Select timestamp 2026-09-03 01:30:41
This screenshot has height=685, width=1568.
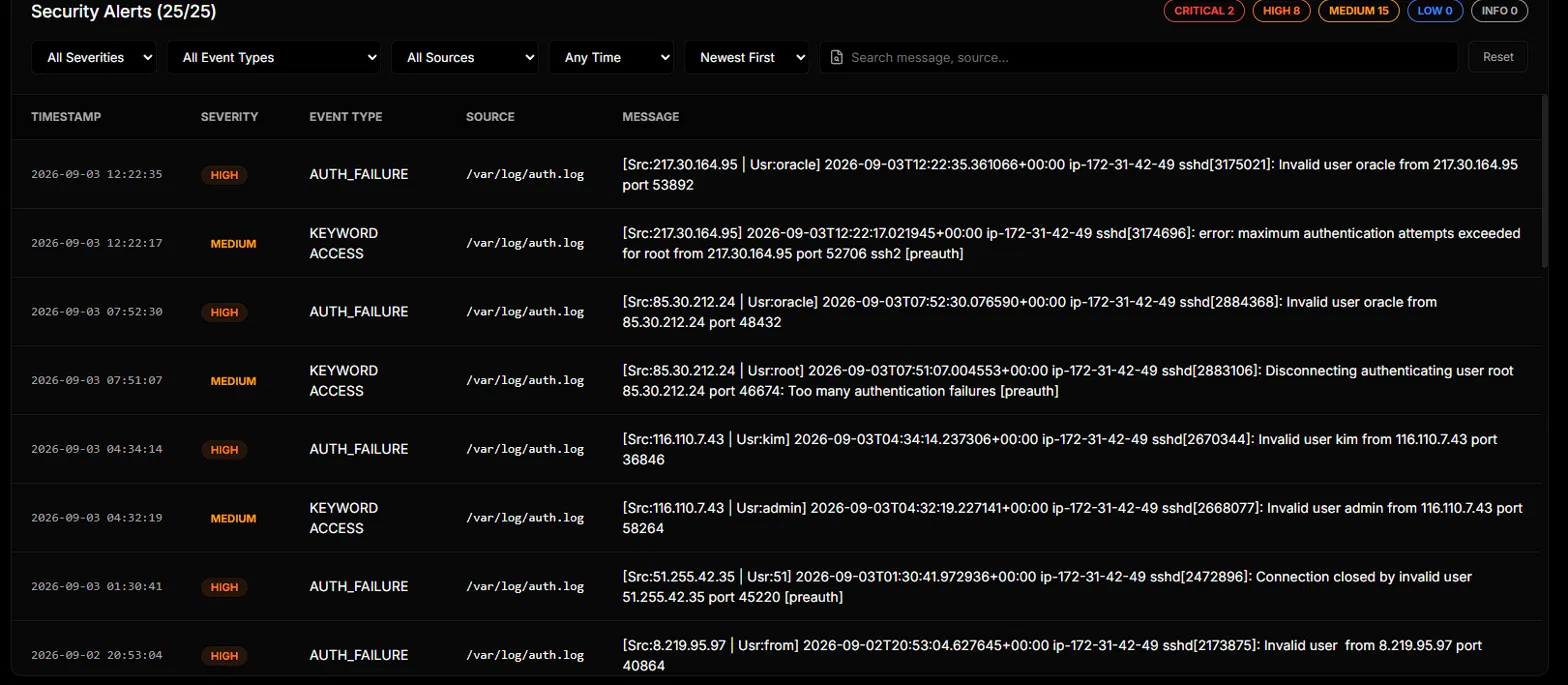[x=96, y=587]
